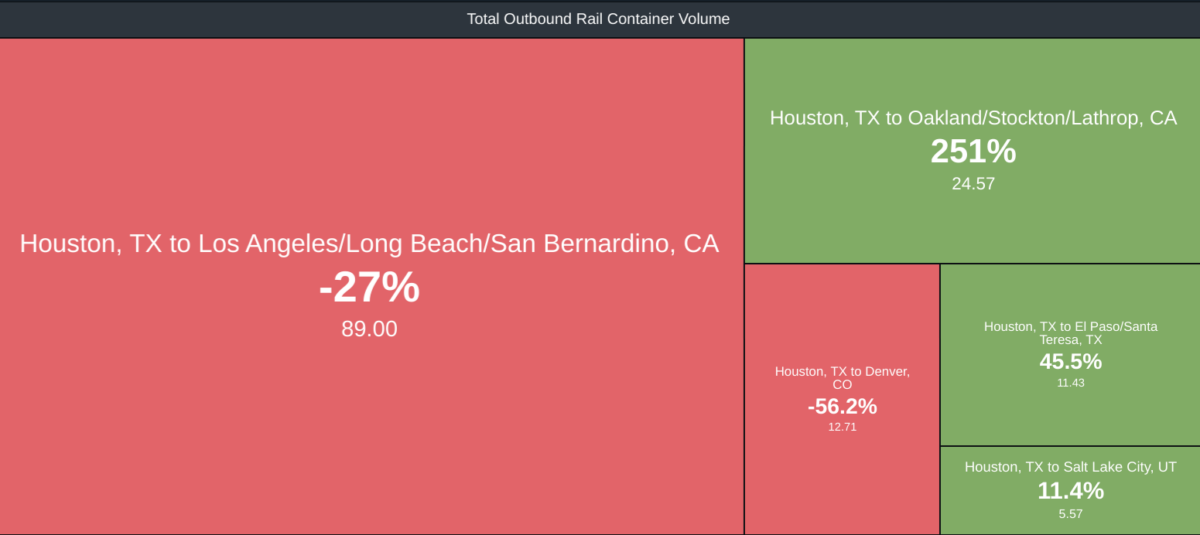Select the Houston to El Paso/Santa Teresa label
The width and height of the screenshot is (1200, 535).
click(x=1070, y=333)
